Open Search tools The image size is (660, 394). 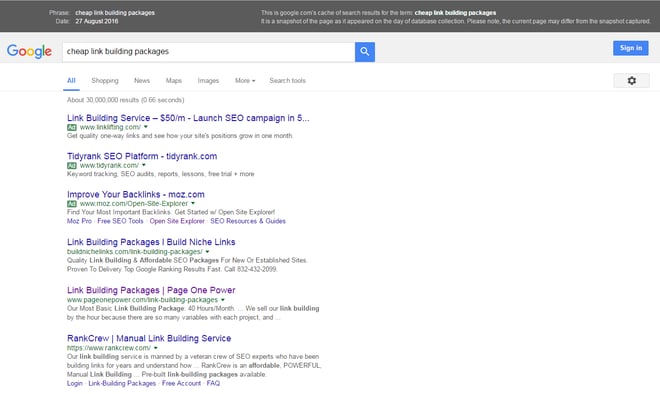point(287,80)
